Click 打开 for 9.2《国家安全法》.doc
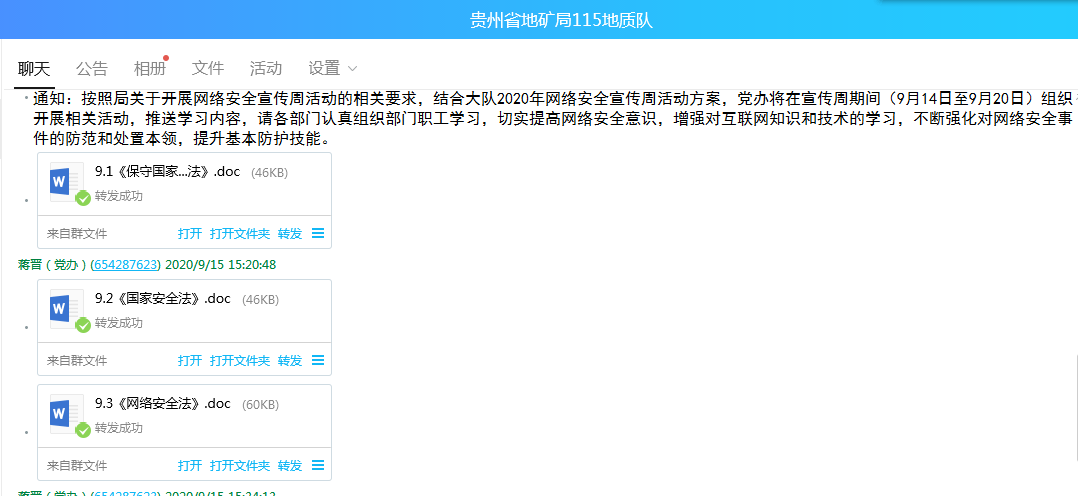This screenshot has height=496, width=1078. point(190,360)
